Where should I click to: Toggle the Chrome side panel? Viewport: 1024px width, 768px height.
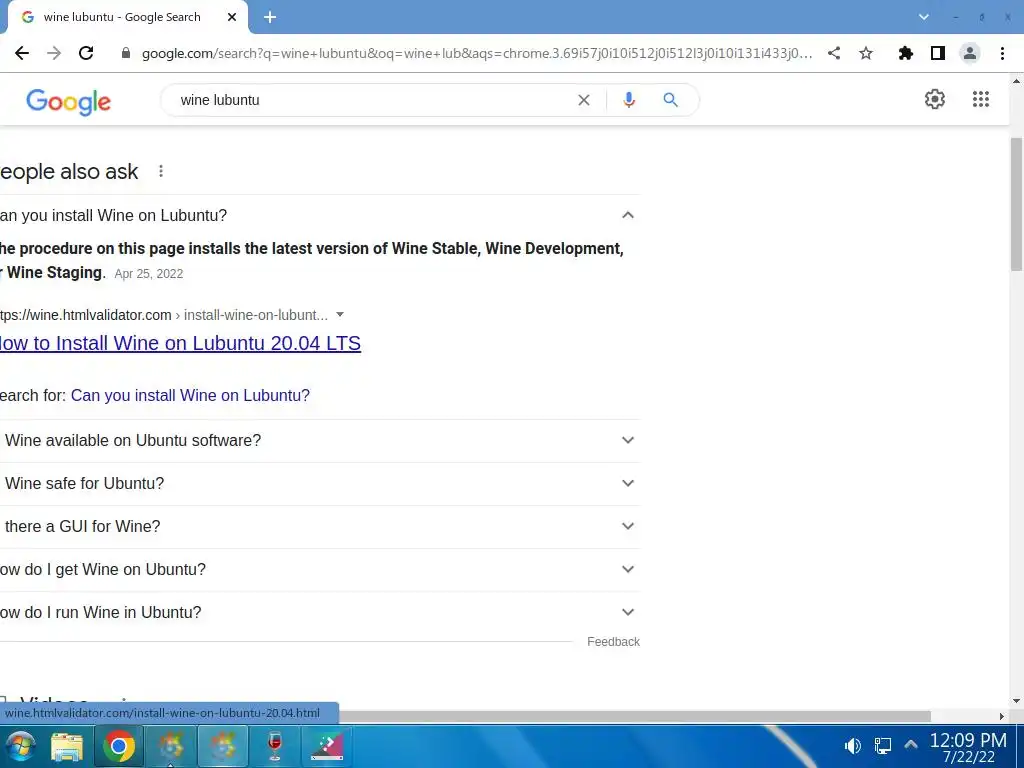point(938,54)
